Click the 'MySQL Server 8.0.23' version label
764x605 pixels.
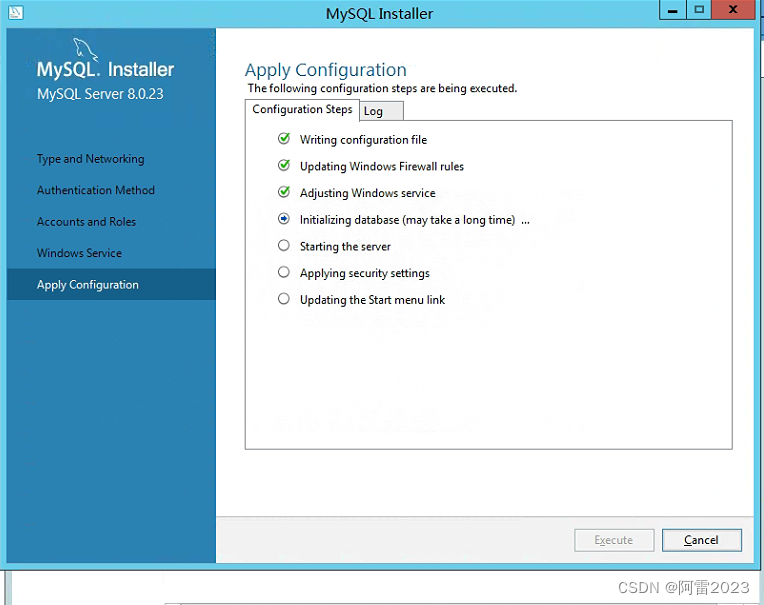click(x=100, y=94)
